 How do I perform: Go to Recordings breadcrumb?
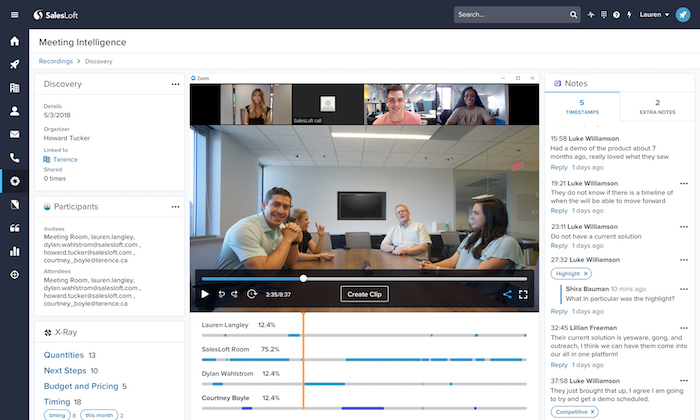55,61
